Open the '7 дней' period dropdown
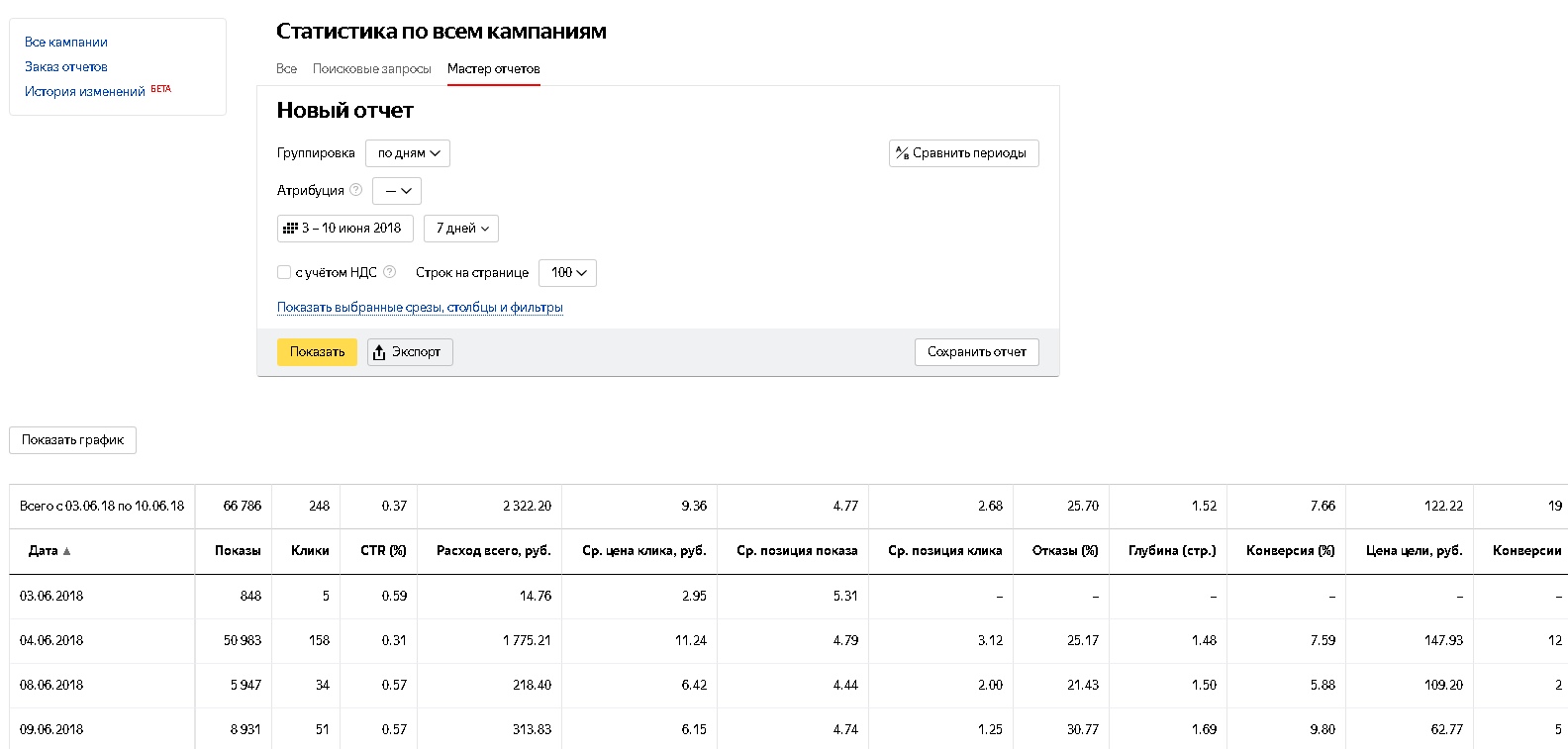The height and width of the screenshot is (749, 1568). coord(461,229)
